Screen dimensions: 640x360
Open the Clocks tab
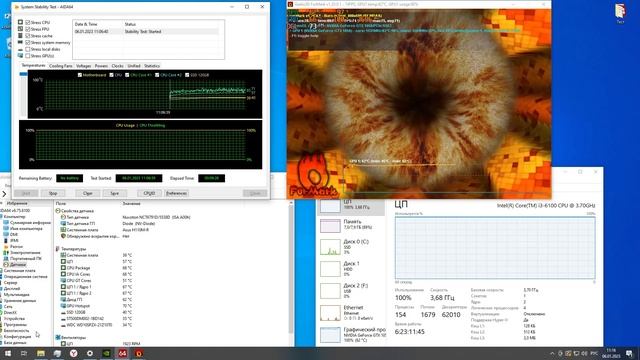tap(118, 66)
